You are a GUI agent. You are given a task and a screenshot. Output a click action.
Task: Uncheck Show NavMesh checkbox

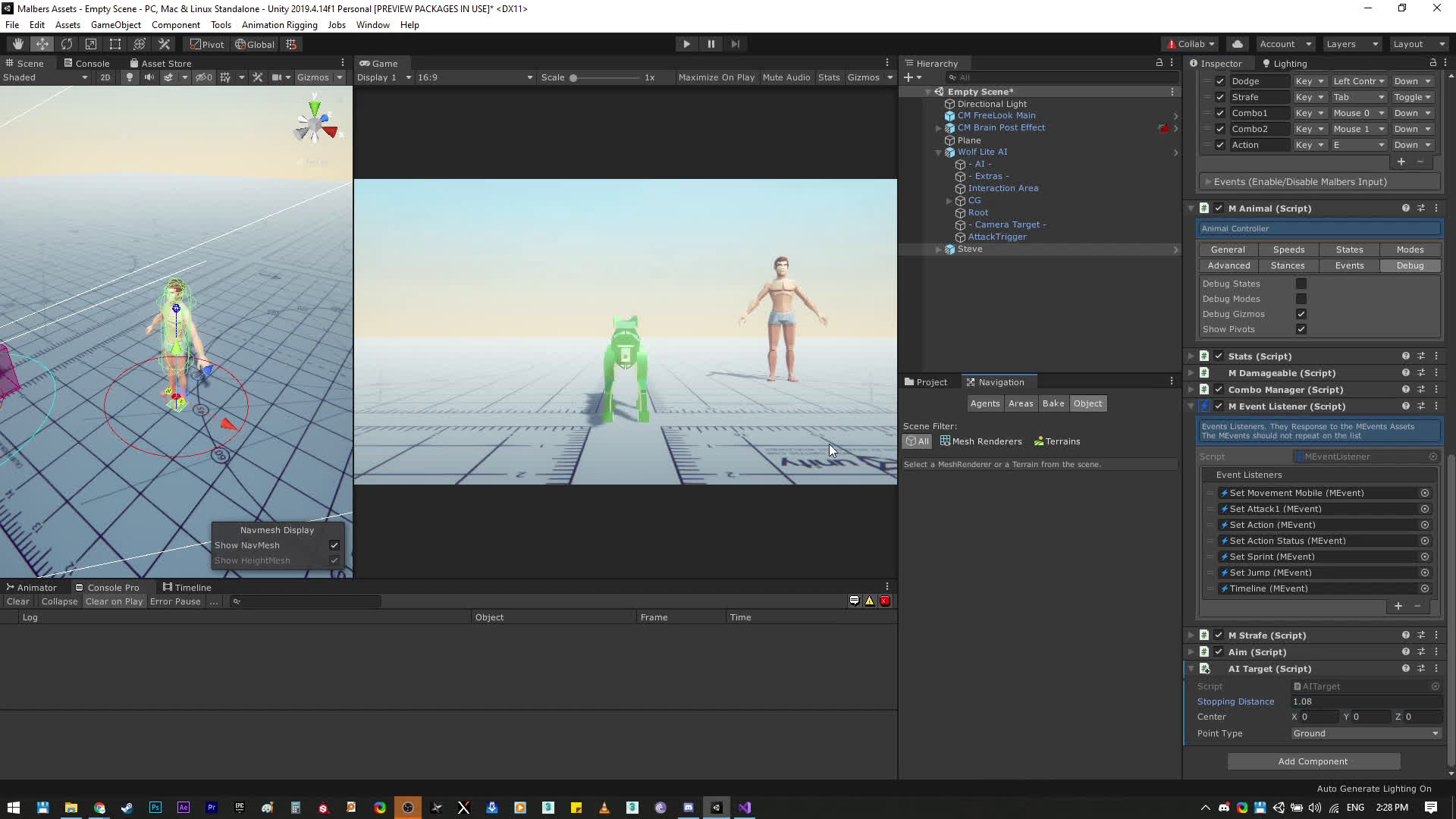(x=334, y=545)
